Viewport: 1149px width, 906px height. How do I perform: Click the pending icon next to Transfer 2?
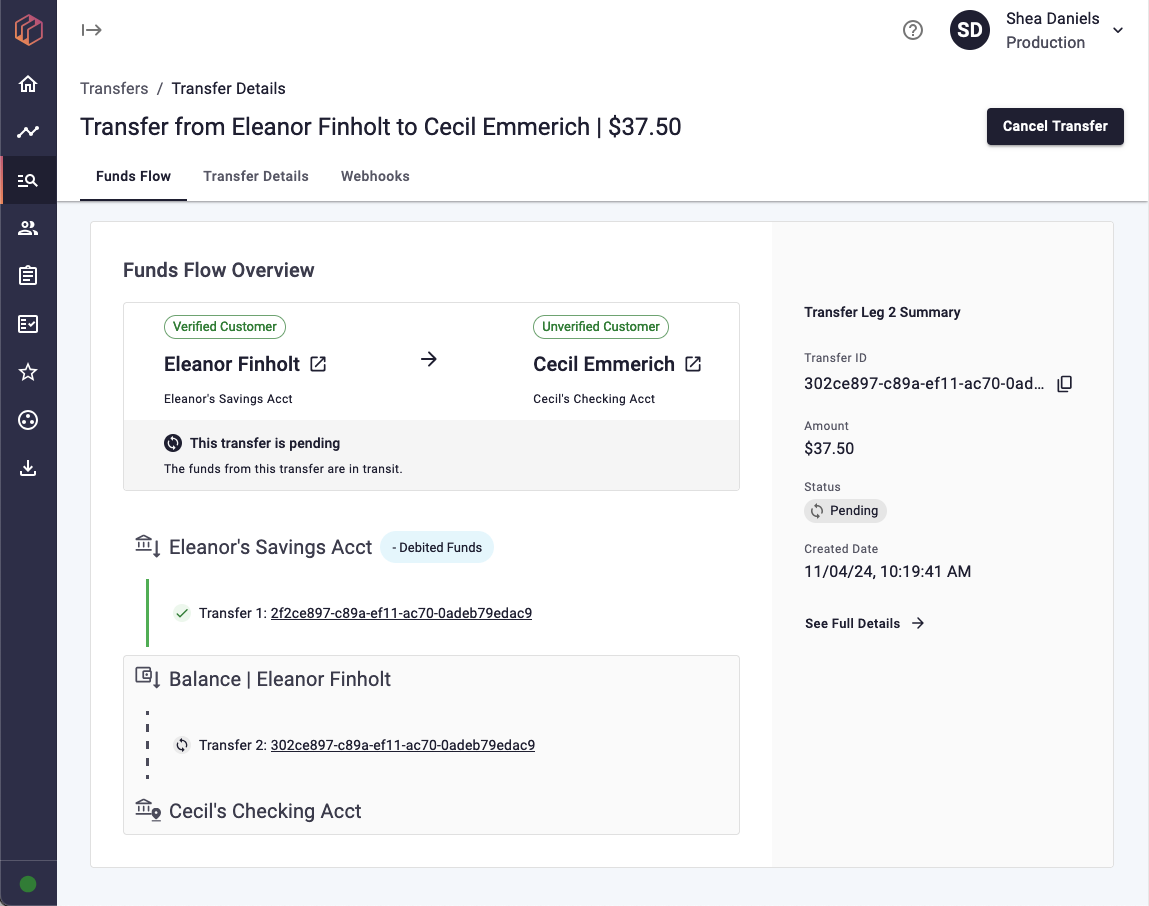[x=182, y=745]
